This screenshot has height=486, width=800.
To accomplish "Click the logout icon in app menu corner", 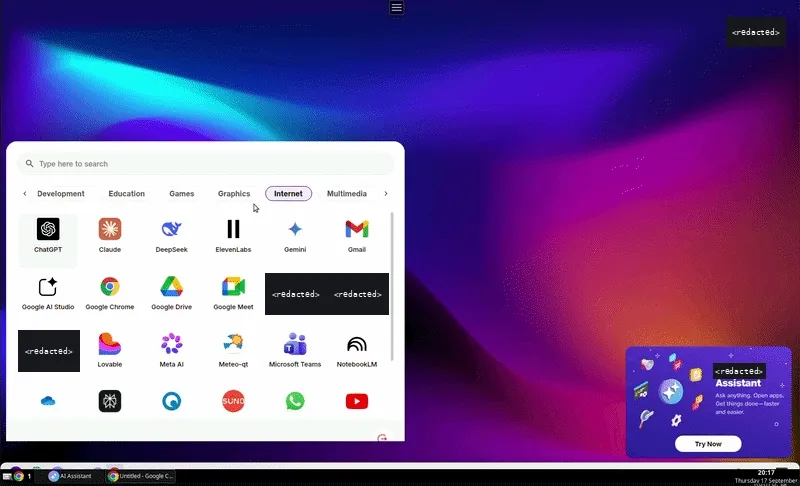I will 382,438.
